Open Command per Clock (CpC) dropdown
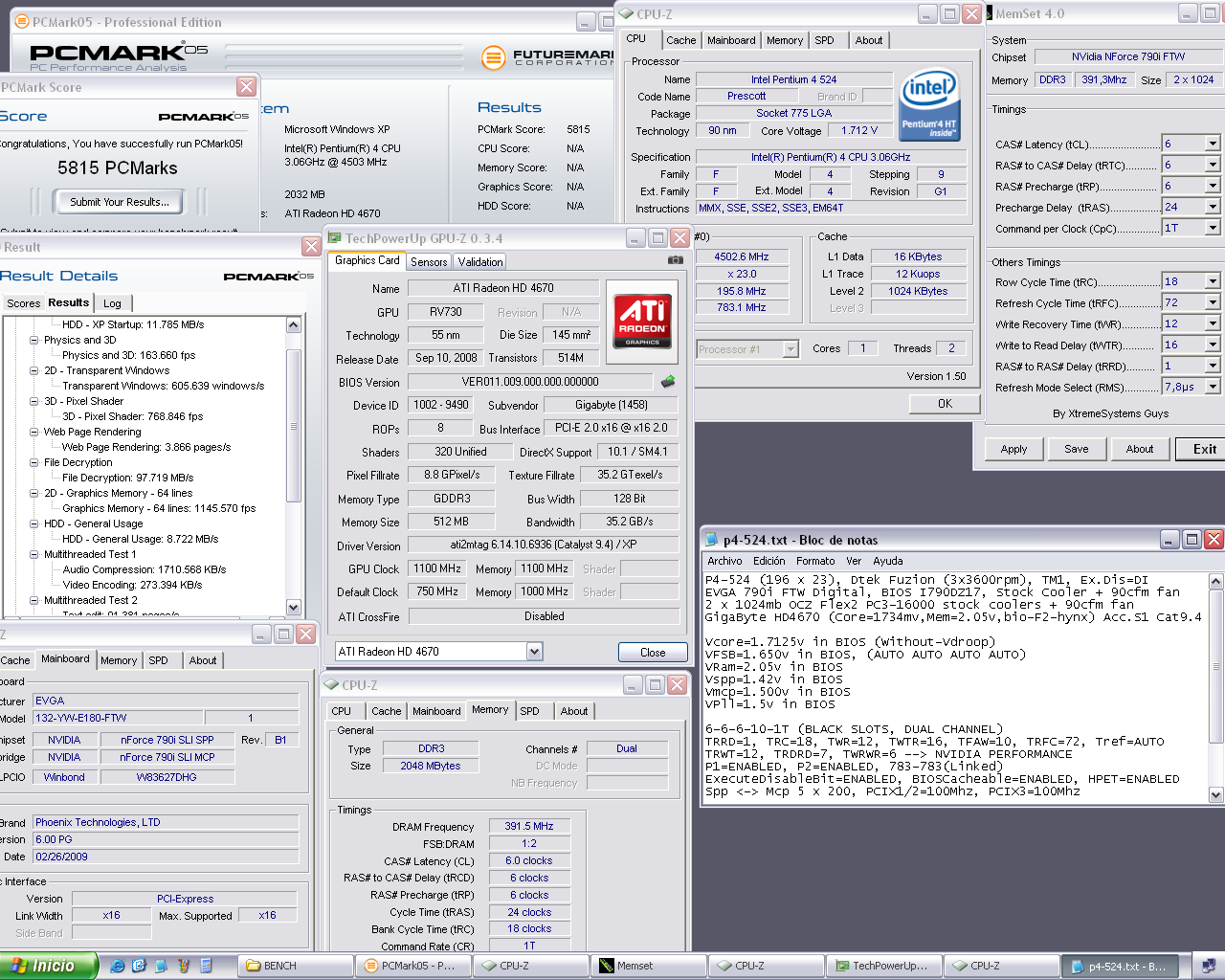The image size is (1225, 980). [1213, 228]
